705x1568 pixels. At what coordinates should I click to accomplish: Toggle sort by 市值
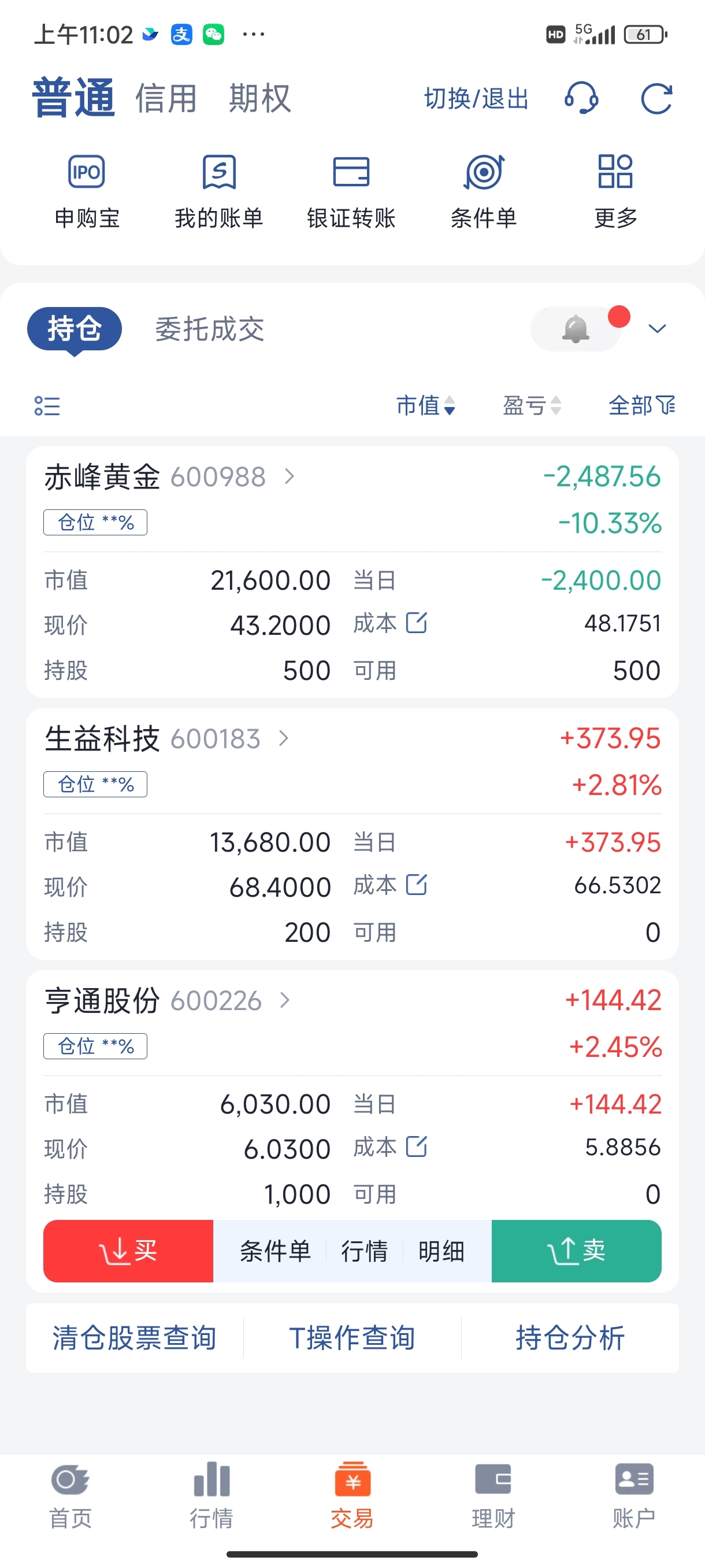point(425,405)
